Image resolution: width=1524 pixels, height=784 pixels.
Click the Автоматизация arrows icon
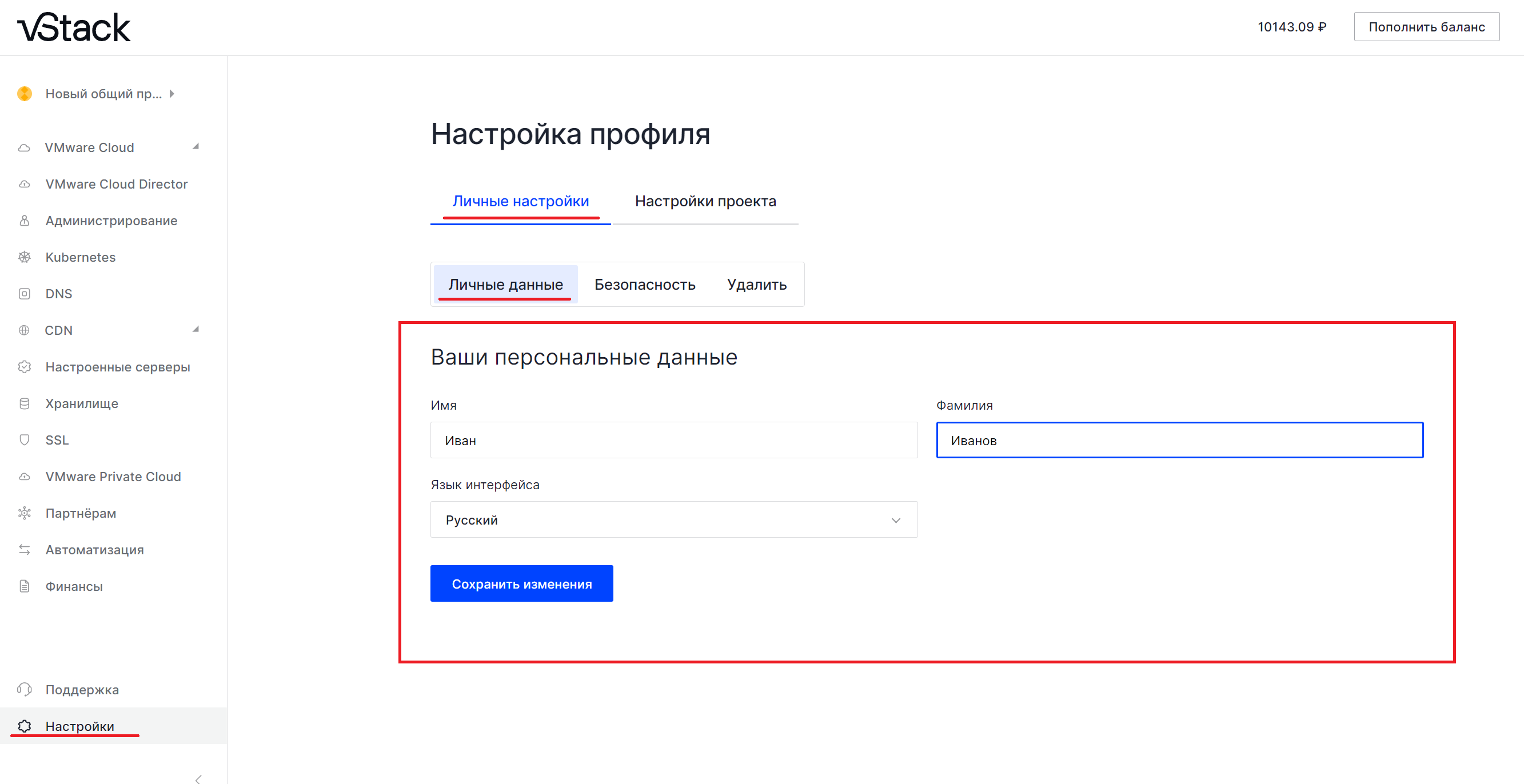[x=24, y=550]
